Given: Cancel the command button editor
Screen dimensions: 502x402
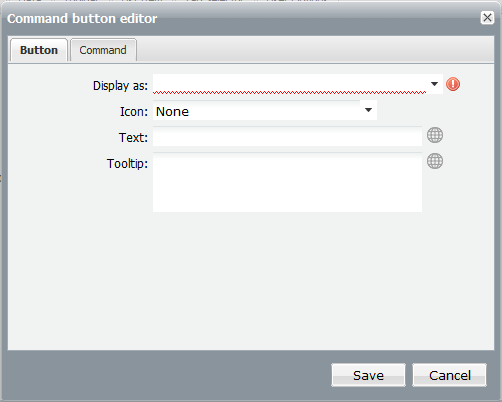Looking at the screenshot, I should [x=450, y=375].
